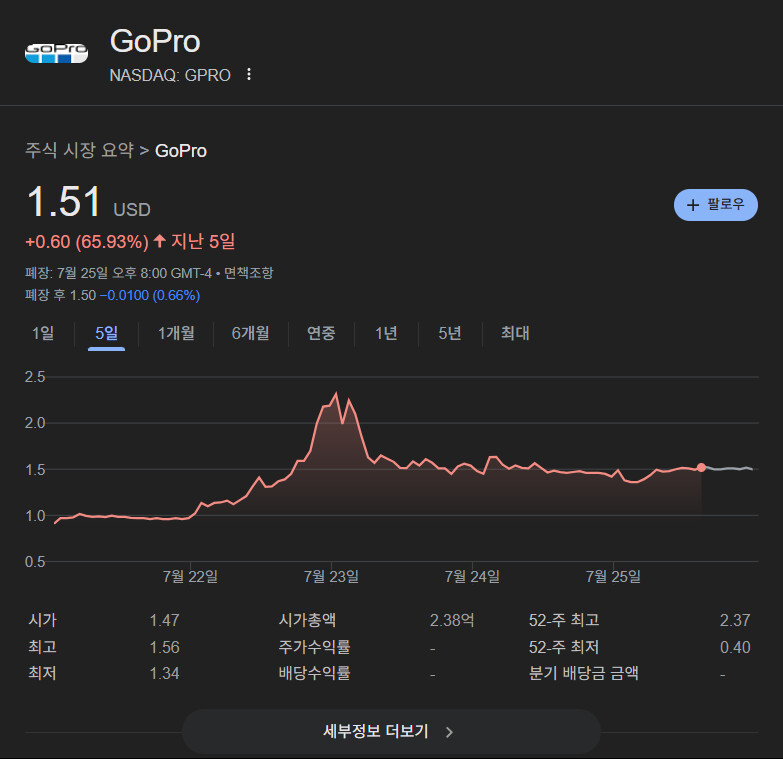Image resolution: width=783 pixels, height=759 pixels.
Task: Click the 최저 value 1.34
Action: [x=164, y=673]
